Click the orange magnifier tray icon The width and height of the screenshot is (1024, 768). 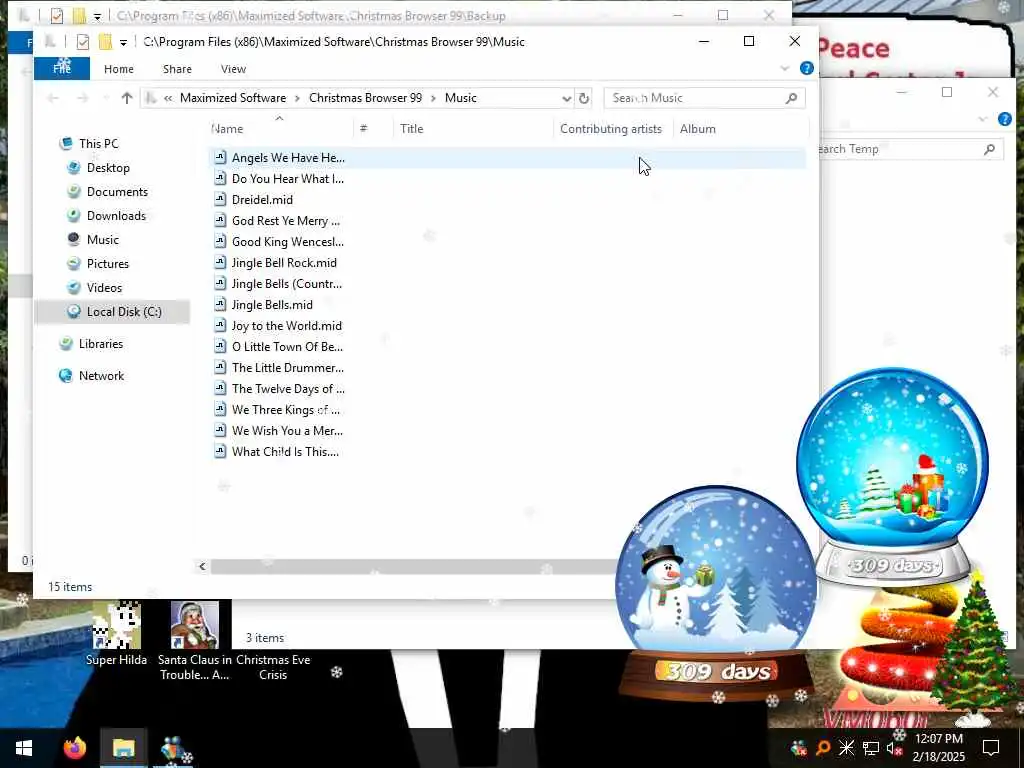823,748
